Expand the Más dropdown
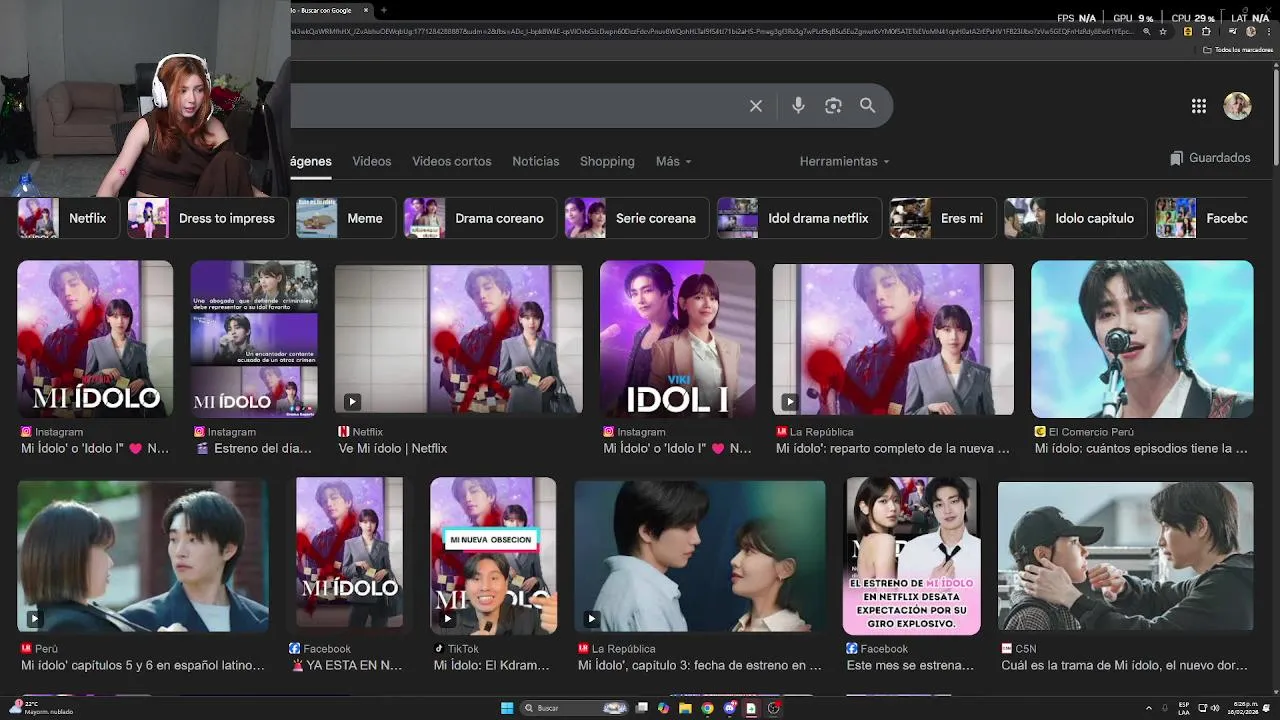 tap(673, 161)
